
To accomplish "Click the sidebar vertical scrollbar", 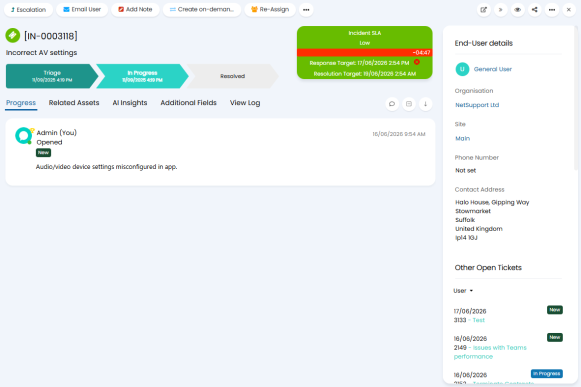I will point(576,98).
